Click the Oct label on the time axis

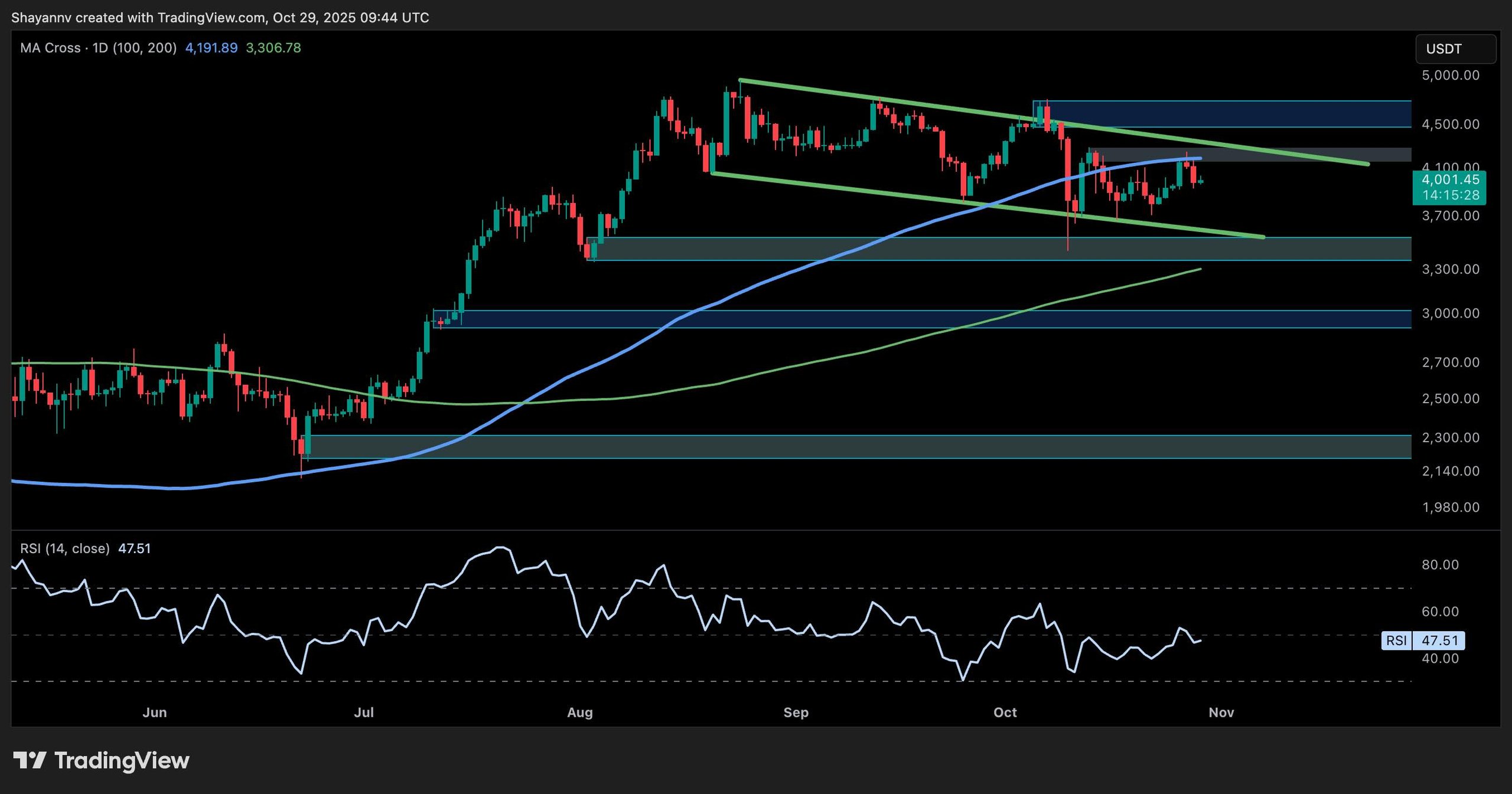[x=1005, y=713]
